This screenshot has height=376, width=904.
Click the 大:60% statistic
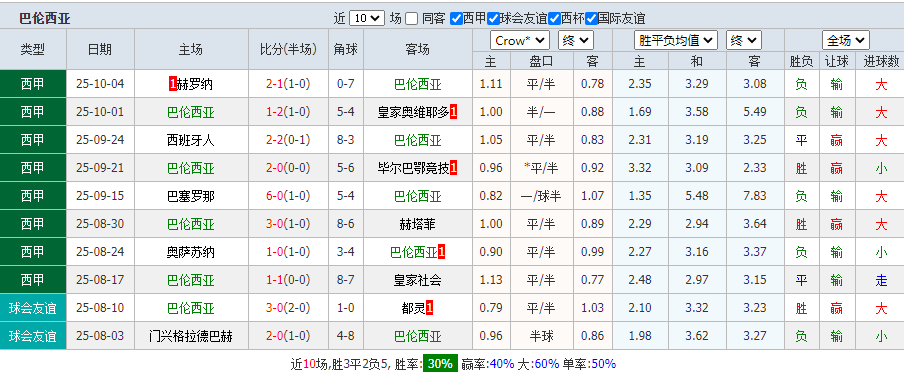pyautogui.click(x=538, y=364)
